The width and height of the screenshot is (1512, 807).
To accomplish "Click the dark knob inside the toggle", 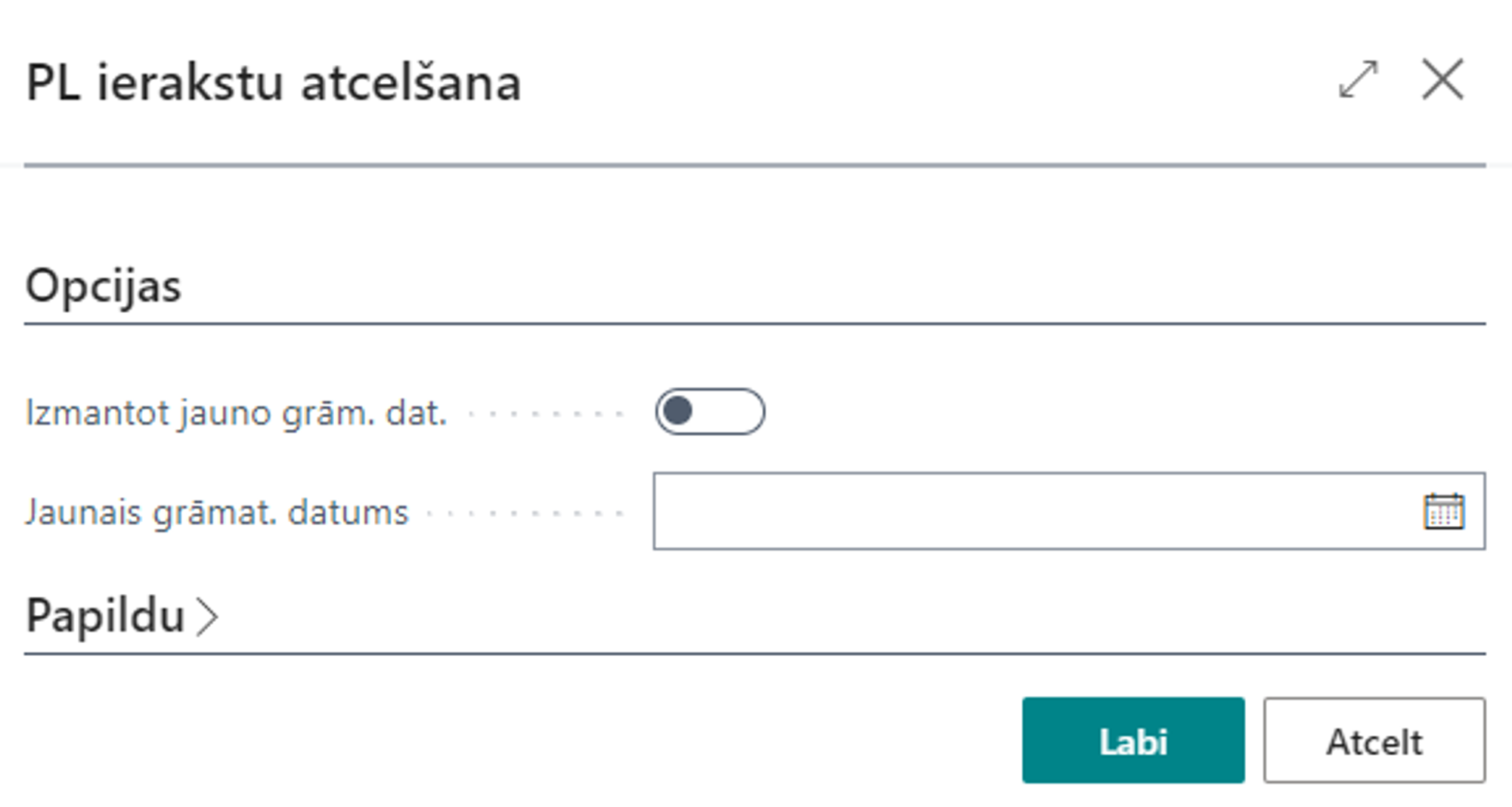I will pyautogui.click(x=677, y=412).
